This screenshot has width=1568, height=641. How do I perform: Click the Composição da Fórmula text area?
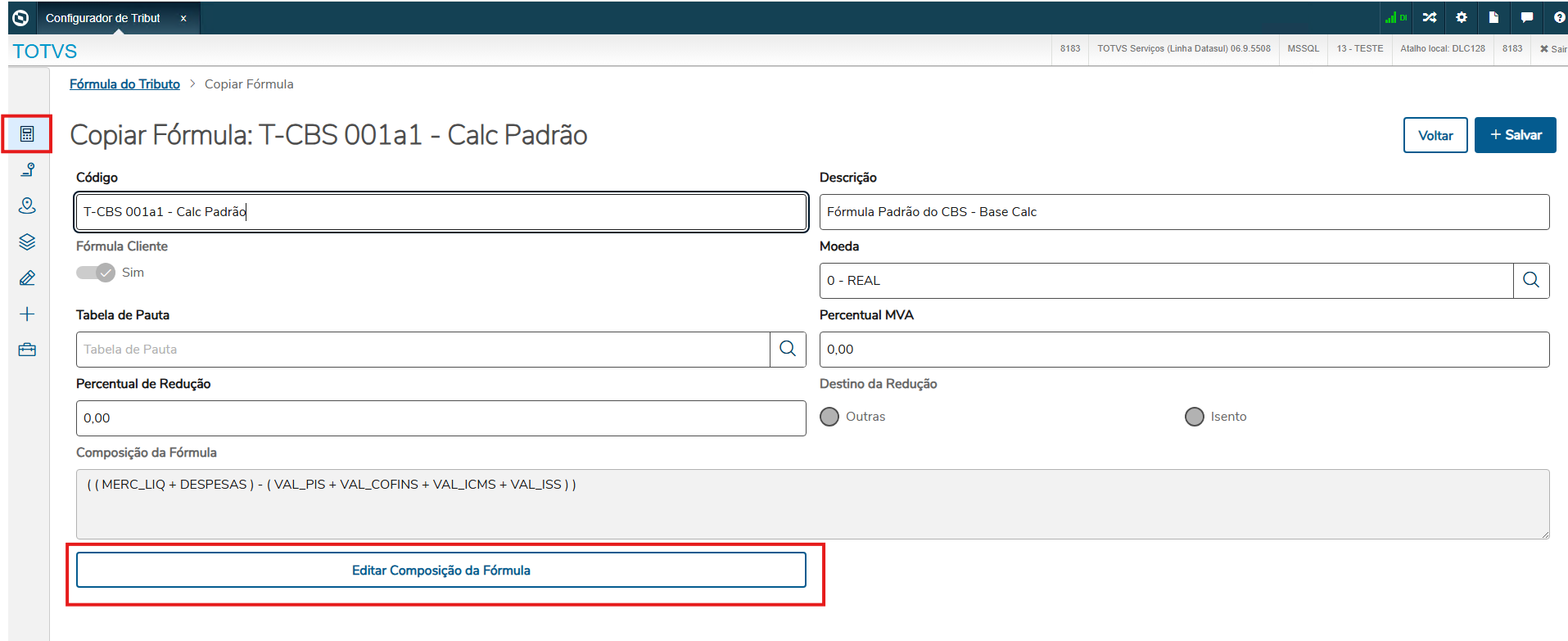coord(813,503)
